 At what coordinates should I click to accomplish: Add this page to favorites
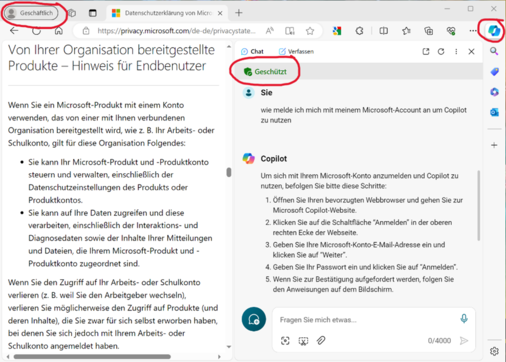(x=310, y=31)
